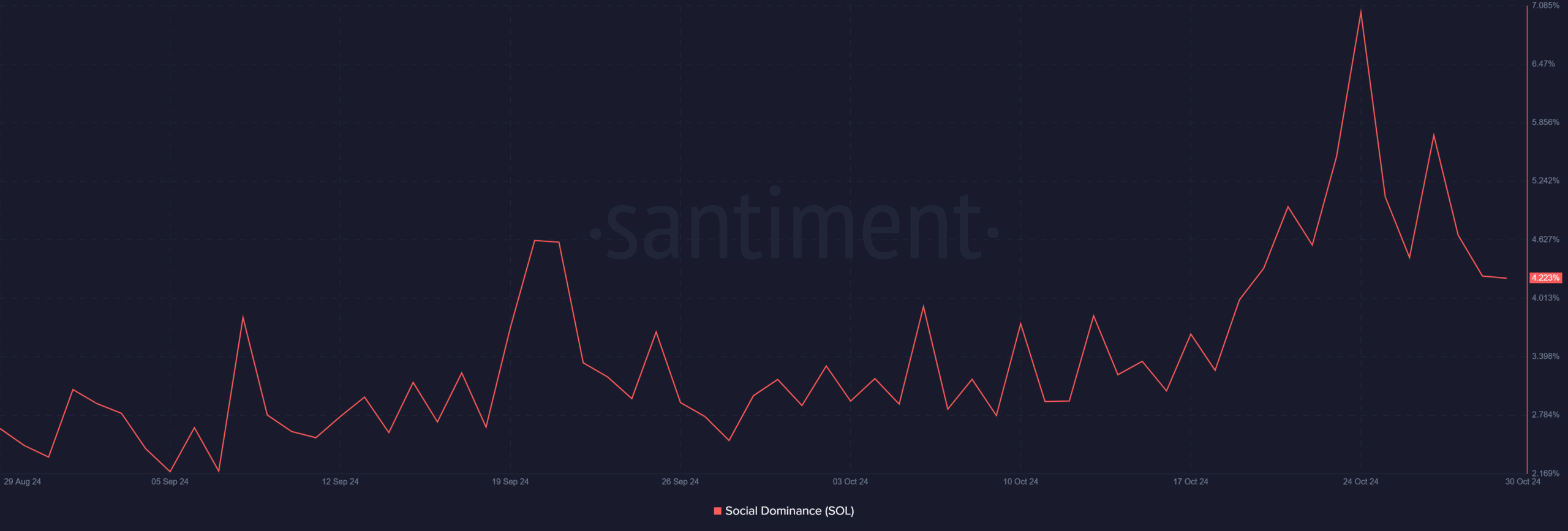Viewport: 1568px width, 531px height.
Task: Click the 7.085% y-axis label
Action: (x=1545, y=6)
